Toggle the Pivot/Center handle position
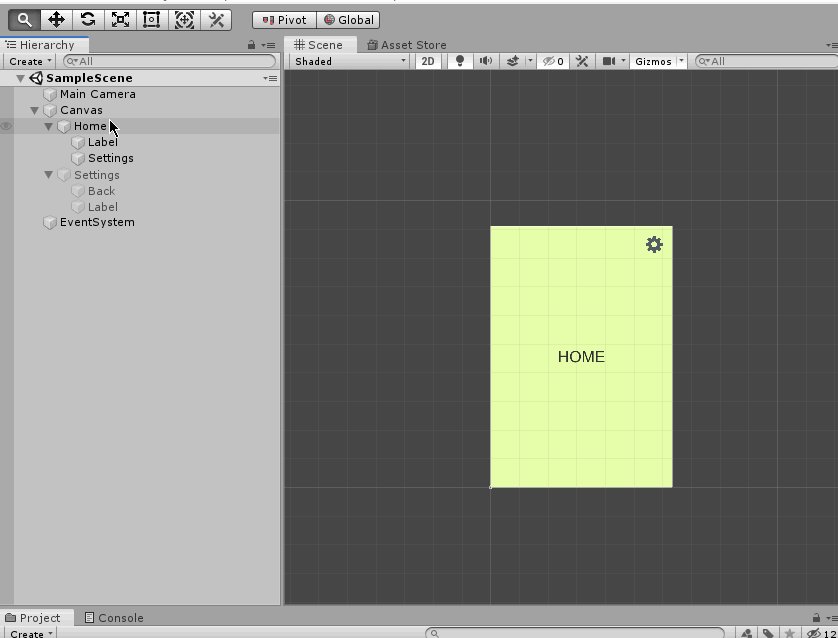Image resolution: width=838 pixels, height=638 pixels. pos(284,20)
